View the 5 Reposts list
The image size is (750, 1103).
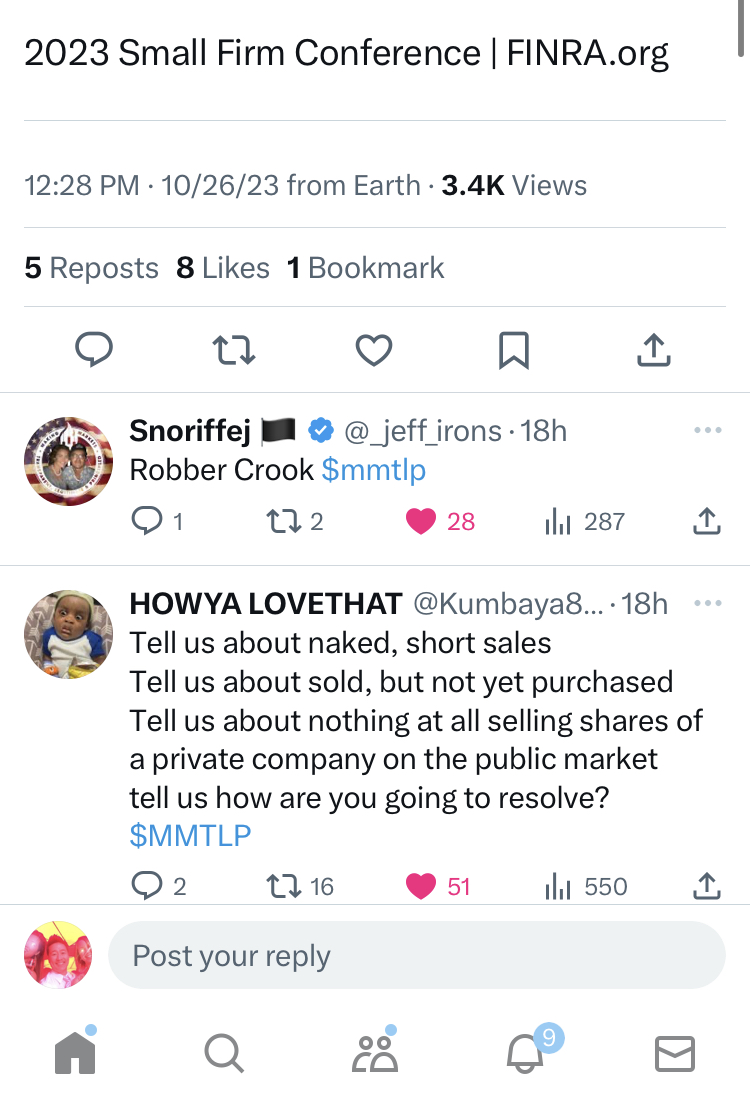pyautogui.click(x=91, y=268)
